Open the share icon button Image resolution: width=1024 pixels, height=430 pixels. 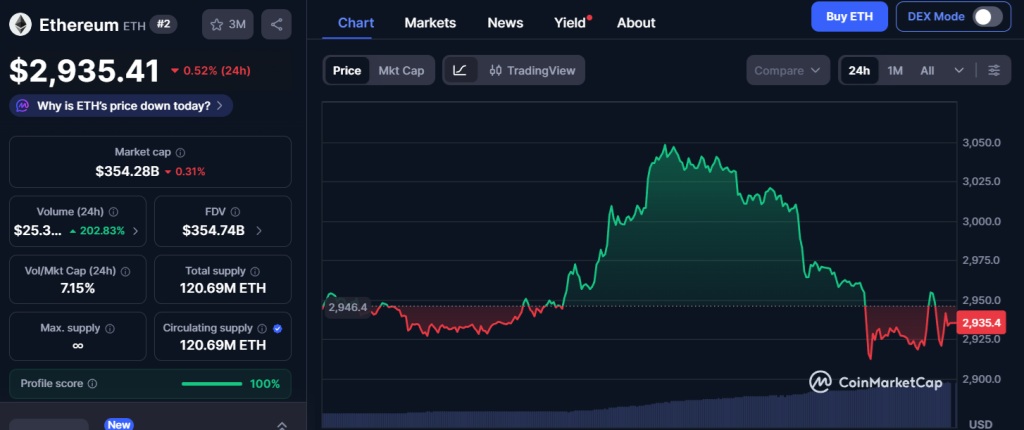pyautogui.click(x=276, y=25)
